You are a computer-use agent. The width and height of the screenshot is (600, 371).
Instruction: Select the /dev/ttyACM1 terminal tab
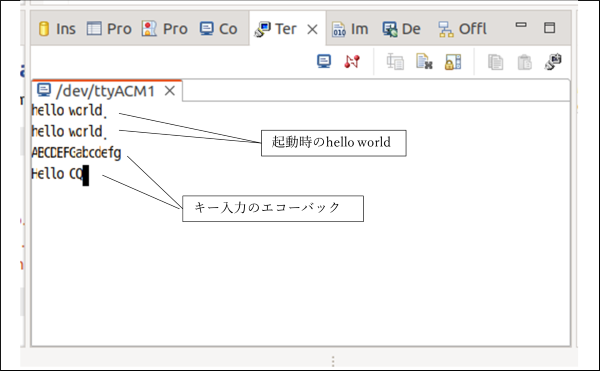(96, 91)
